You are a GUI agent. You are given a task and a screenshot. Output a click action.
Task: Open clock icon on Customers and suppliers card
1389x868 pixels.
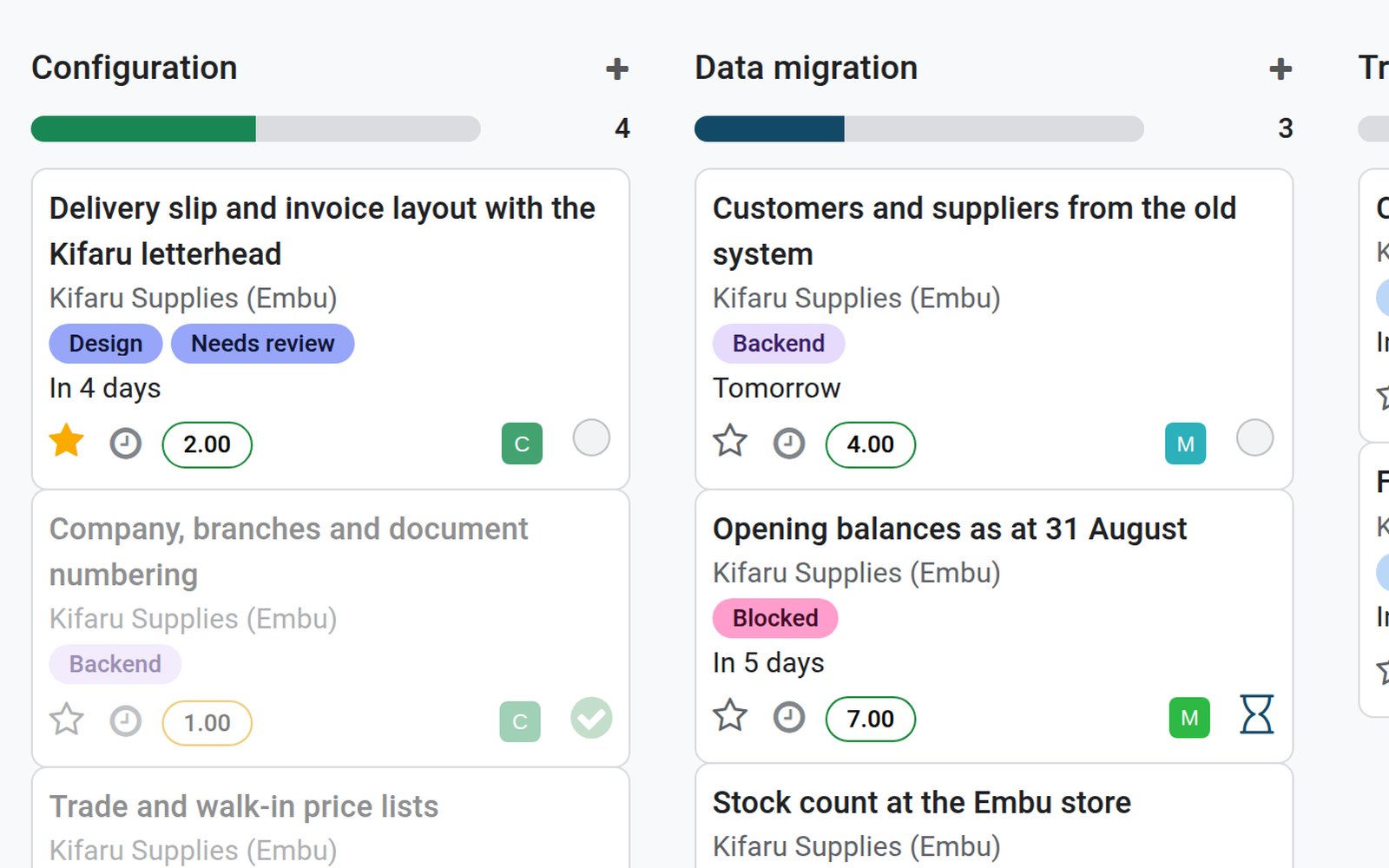click(789, 444)
